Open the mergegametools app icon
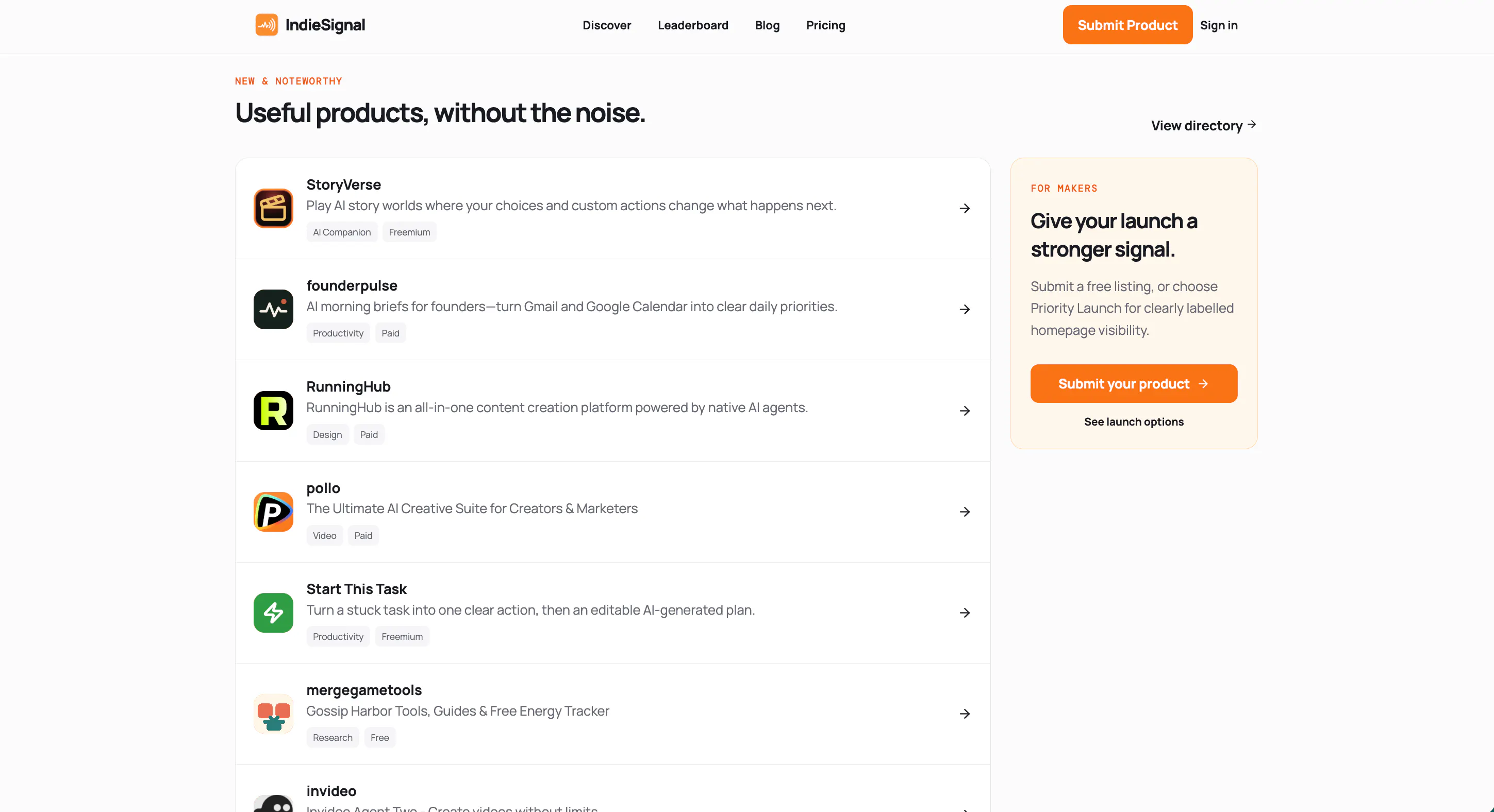This screenshot has width=1494, height=812. [273, 714]
